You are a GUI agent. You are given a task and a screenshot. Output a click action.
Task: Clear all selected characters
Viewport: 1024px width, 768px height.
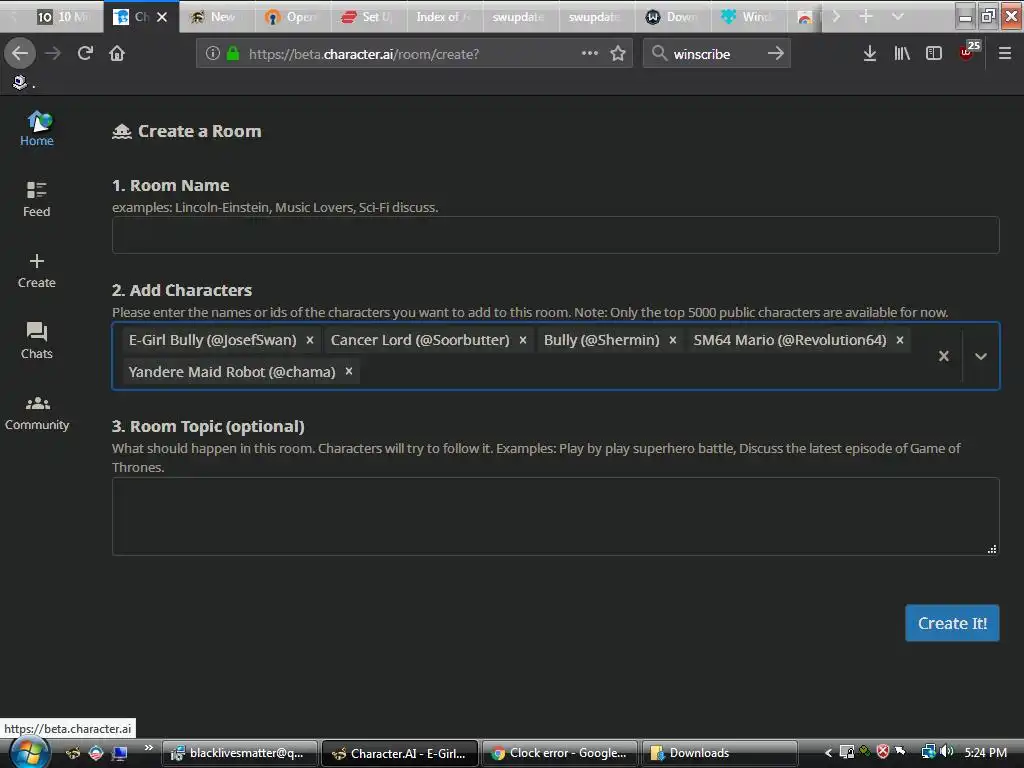click(x=944, y=356)
